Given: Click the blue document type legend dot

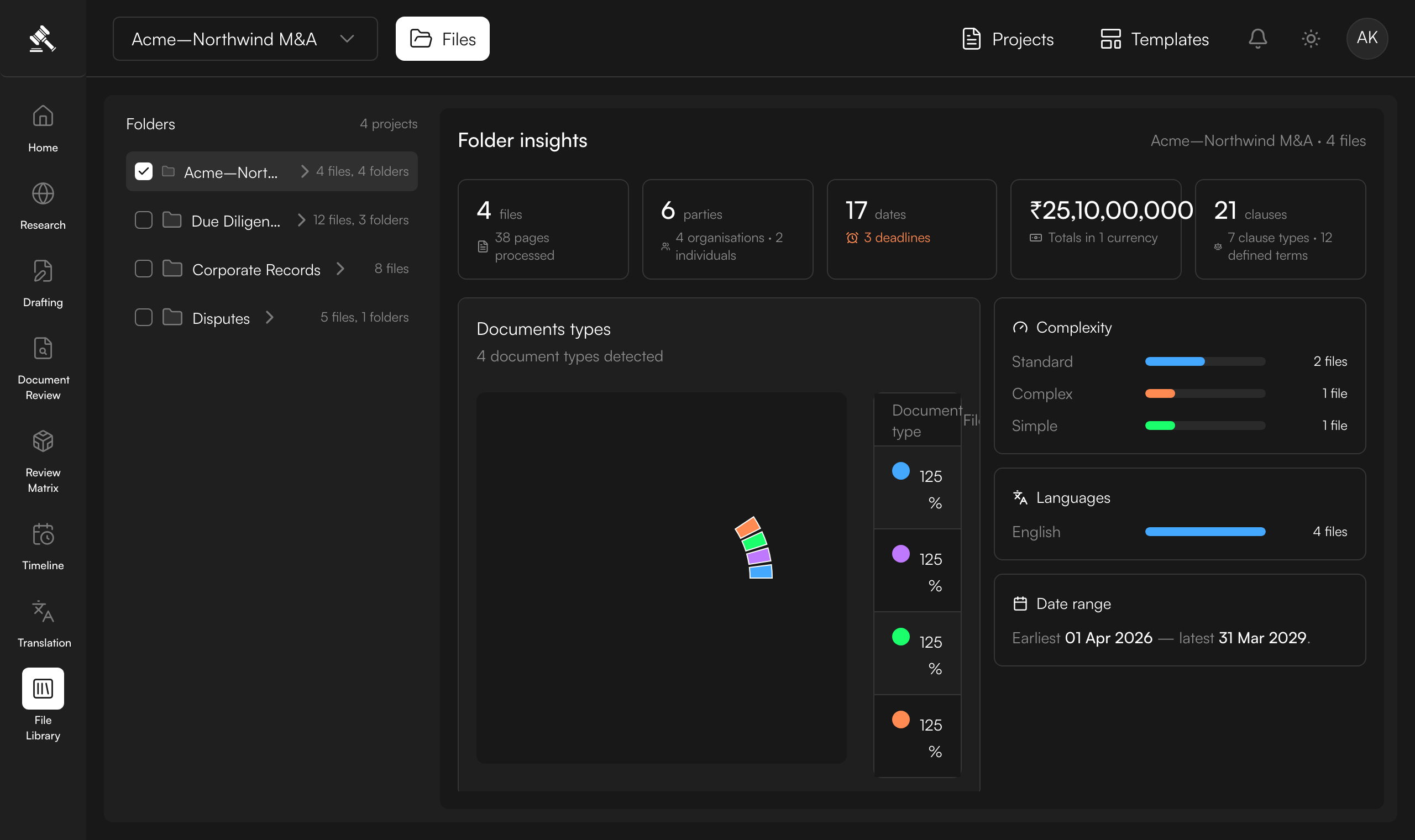Looking at the screenshot, I should (x=900, y=471).
